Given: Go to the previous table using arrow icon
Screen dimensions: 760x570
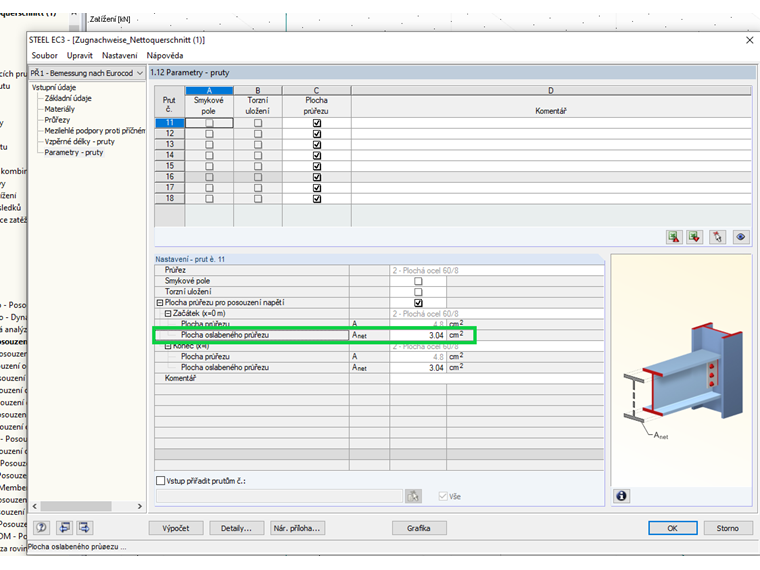Looking at the screenshot, I should [64, 527].
